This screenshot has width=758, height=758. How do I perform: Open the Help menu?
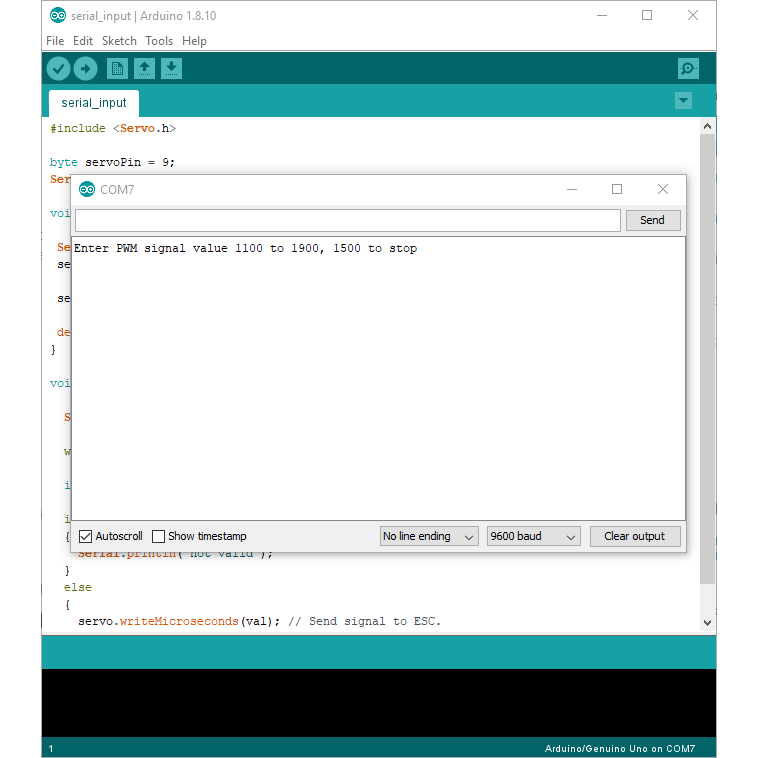(x=194, y=41)
